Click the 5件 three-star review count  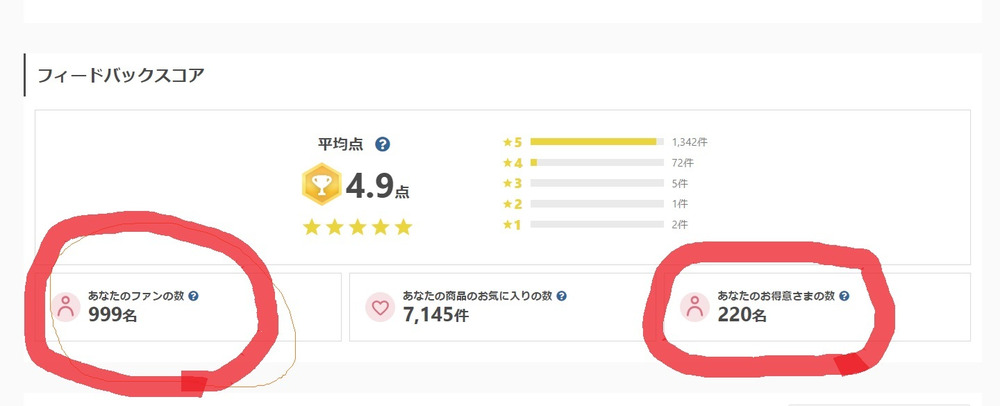[x=681, y=184]
